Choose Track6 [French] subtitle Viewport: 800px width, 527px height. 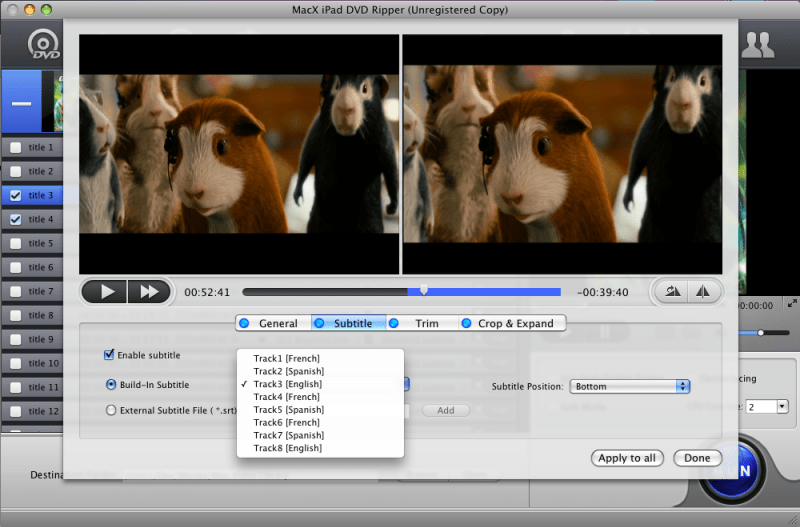pyautogui.click(x=320, y=422)
